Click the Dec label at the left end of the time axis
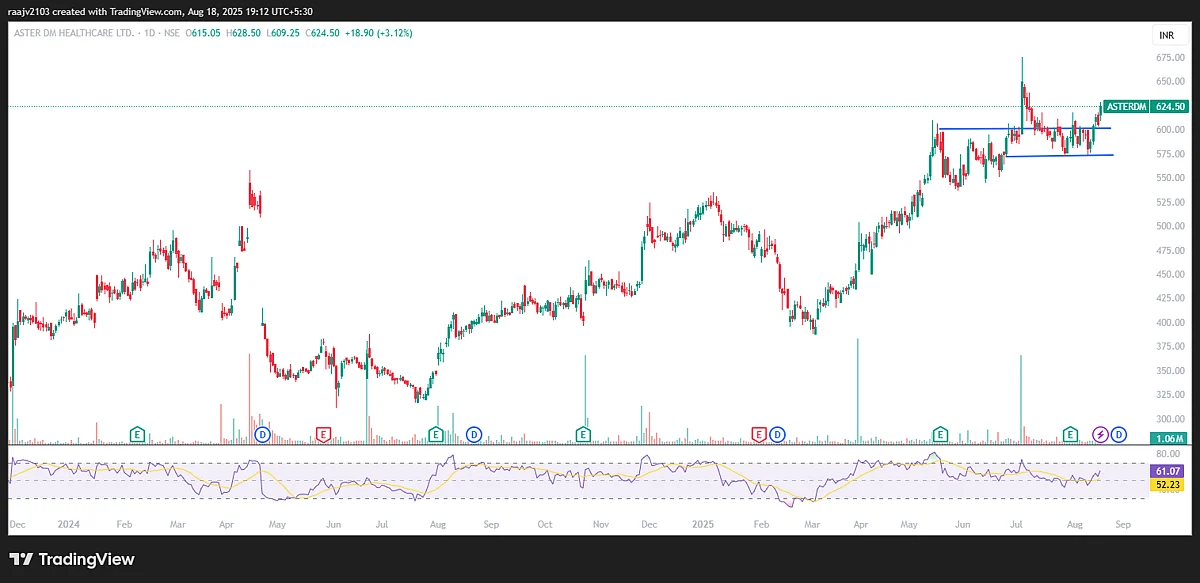The image size is (1200, 583). [x=17, y=523]
